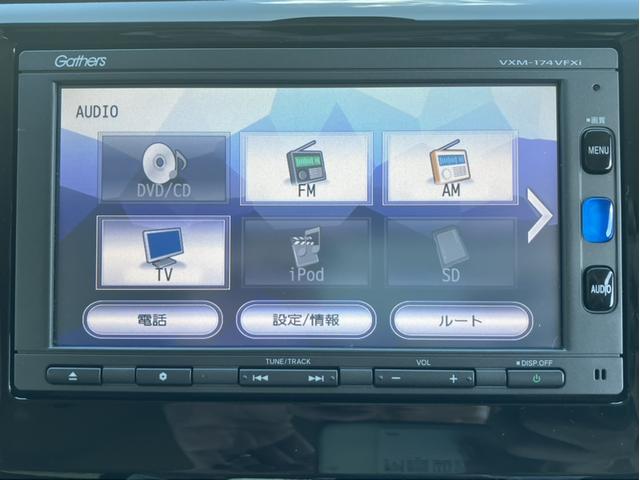640x480 pixels.
Task: Open the 設定/情報 settings screen
Action: point(306,320)
